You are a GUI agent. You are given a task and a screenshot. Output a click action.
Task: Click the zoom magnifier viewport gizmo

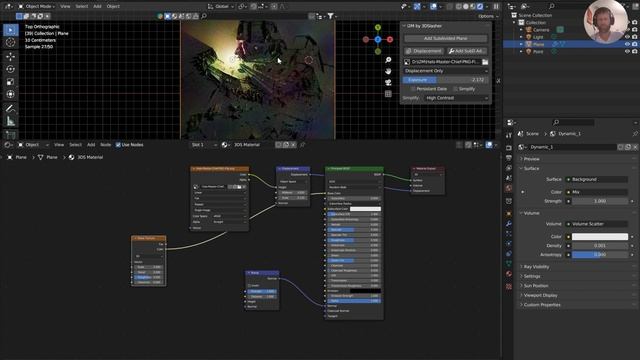pyautogui.click(x=388, y=60)
